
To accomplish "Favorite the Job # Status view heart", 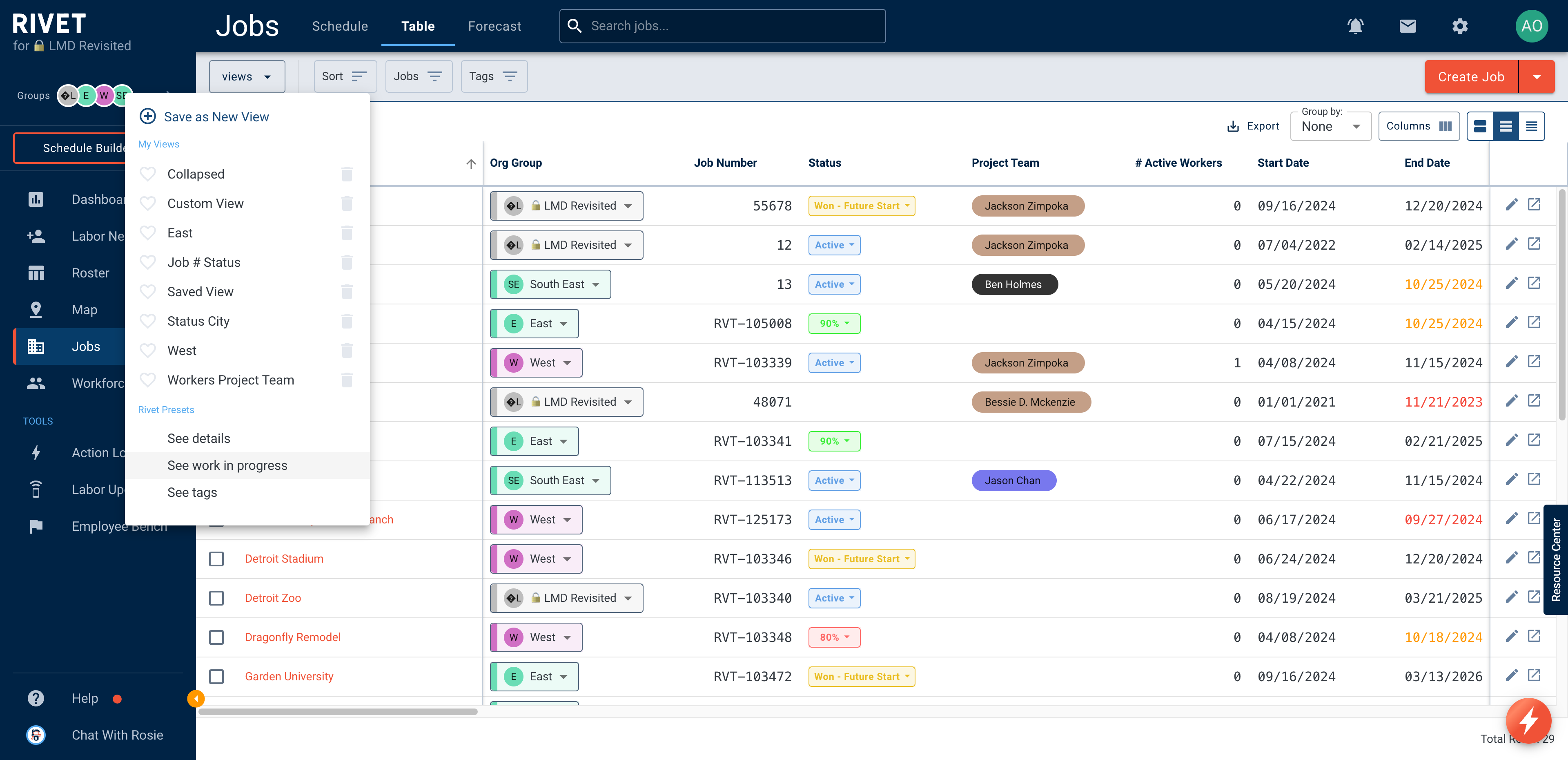I will (x=147, y=262).
